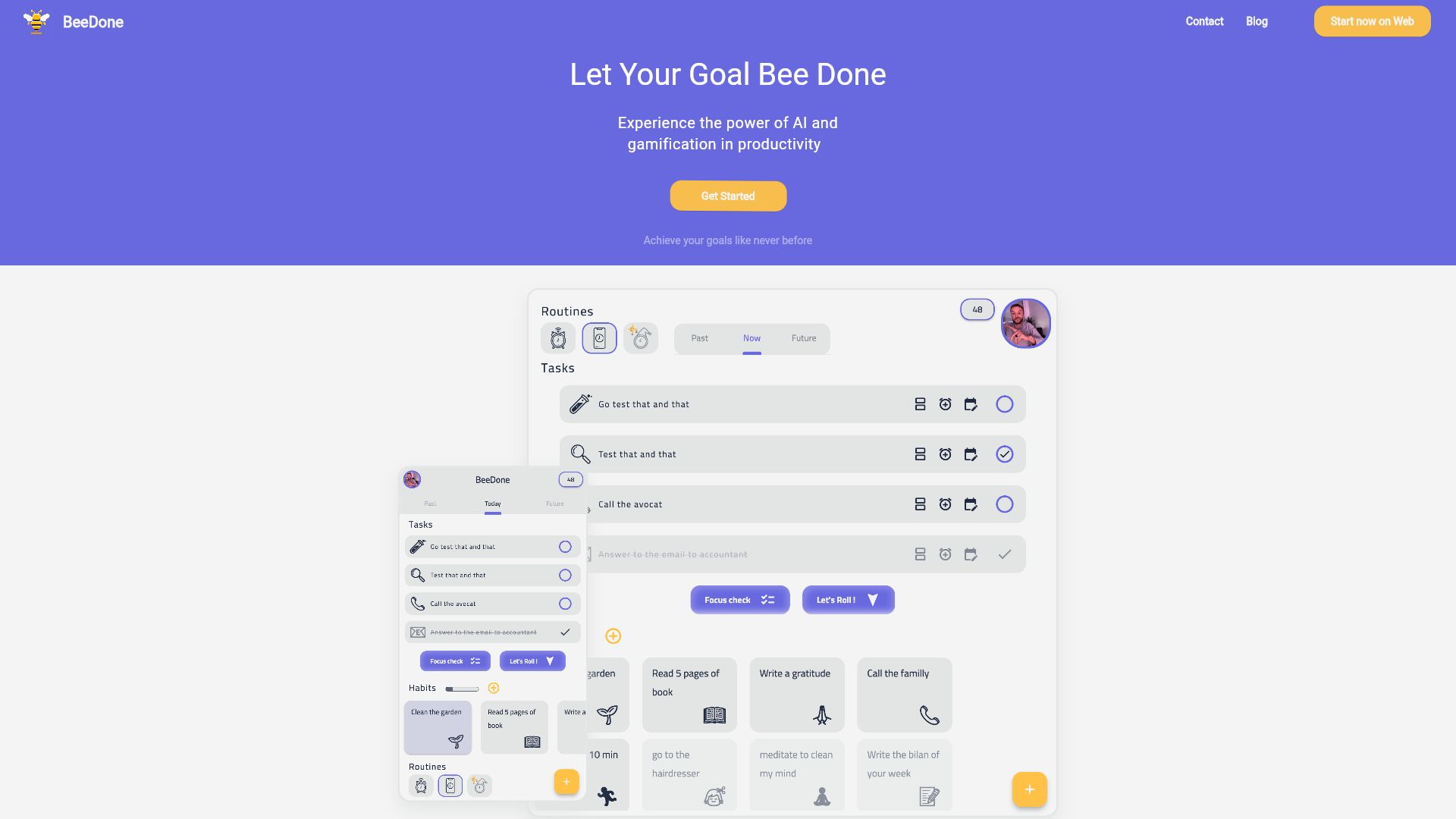
Task: Click the book icon in Read 5 pages habit card
Action: point(714,714)
